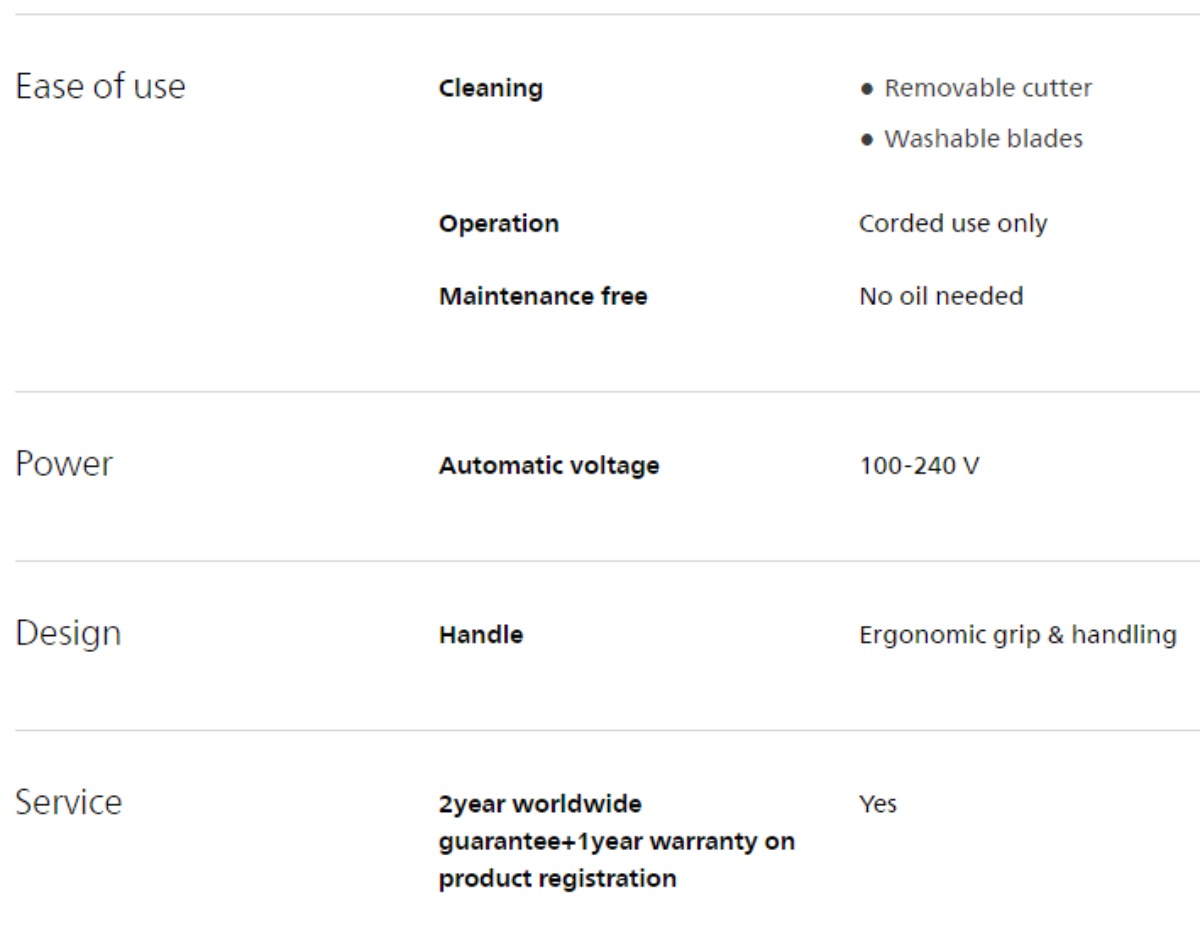Viewport: 1200px width, 935px height.
Task: Select the Maintenance free label
Action: pos(543,296)
